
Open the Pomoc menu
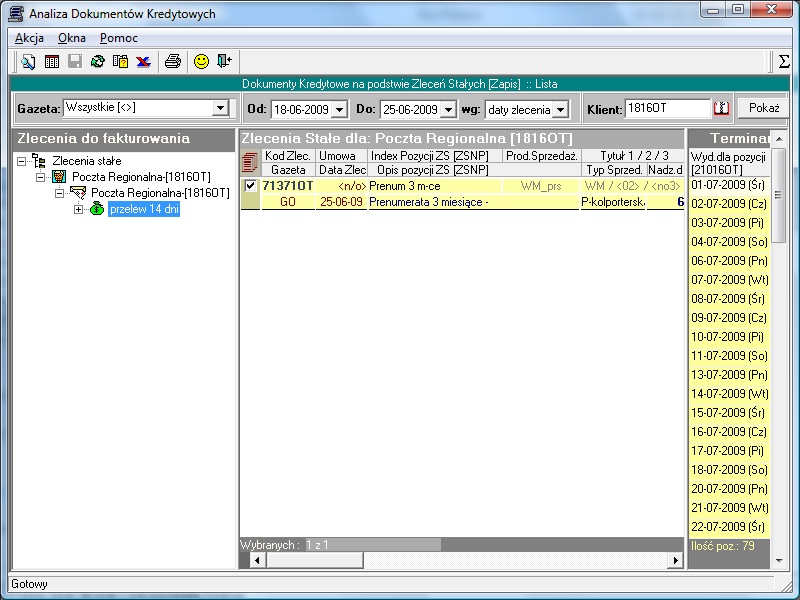(118, 38)
